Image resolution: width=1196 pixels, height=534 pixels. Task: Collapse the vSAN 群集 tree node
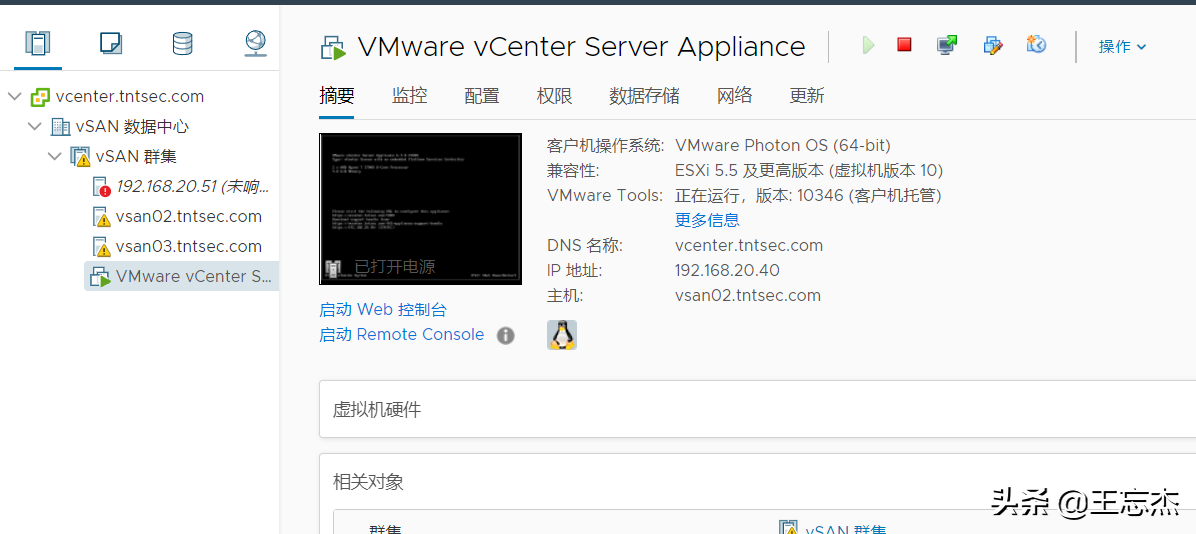(54, 156)
